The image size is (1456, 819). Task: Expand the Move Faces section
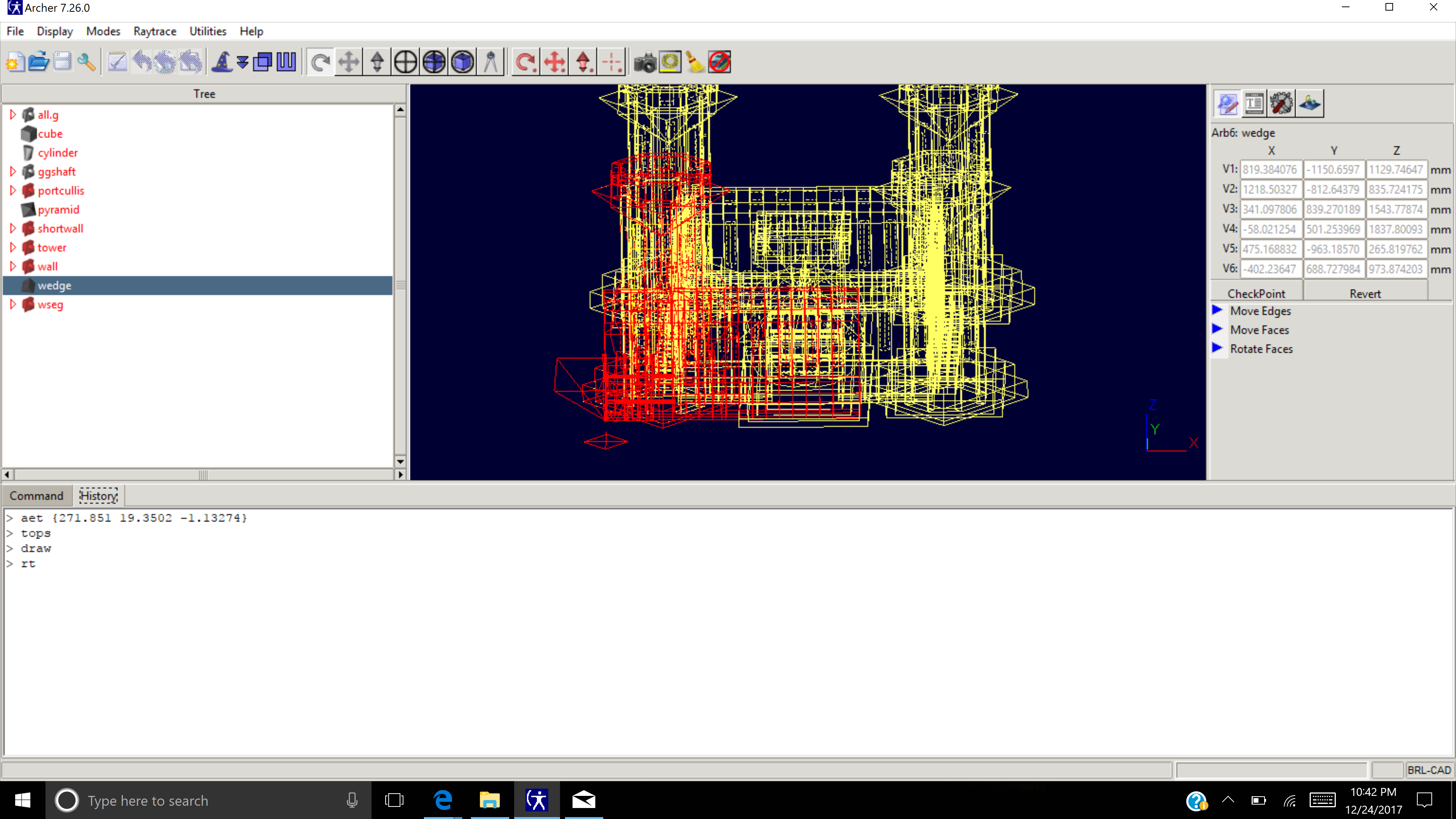tap(1218, 329)
